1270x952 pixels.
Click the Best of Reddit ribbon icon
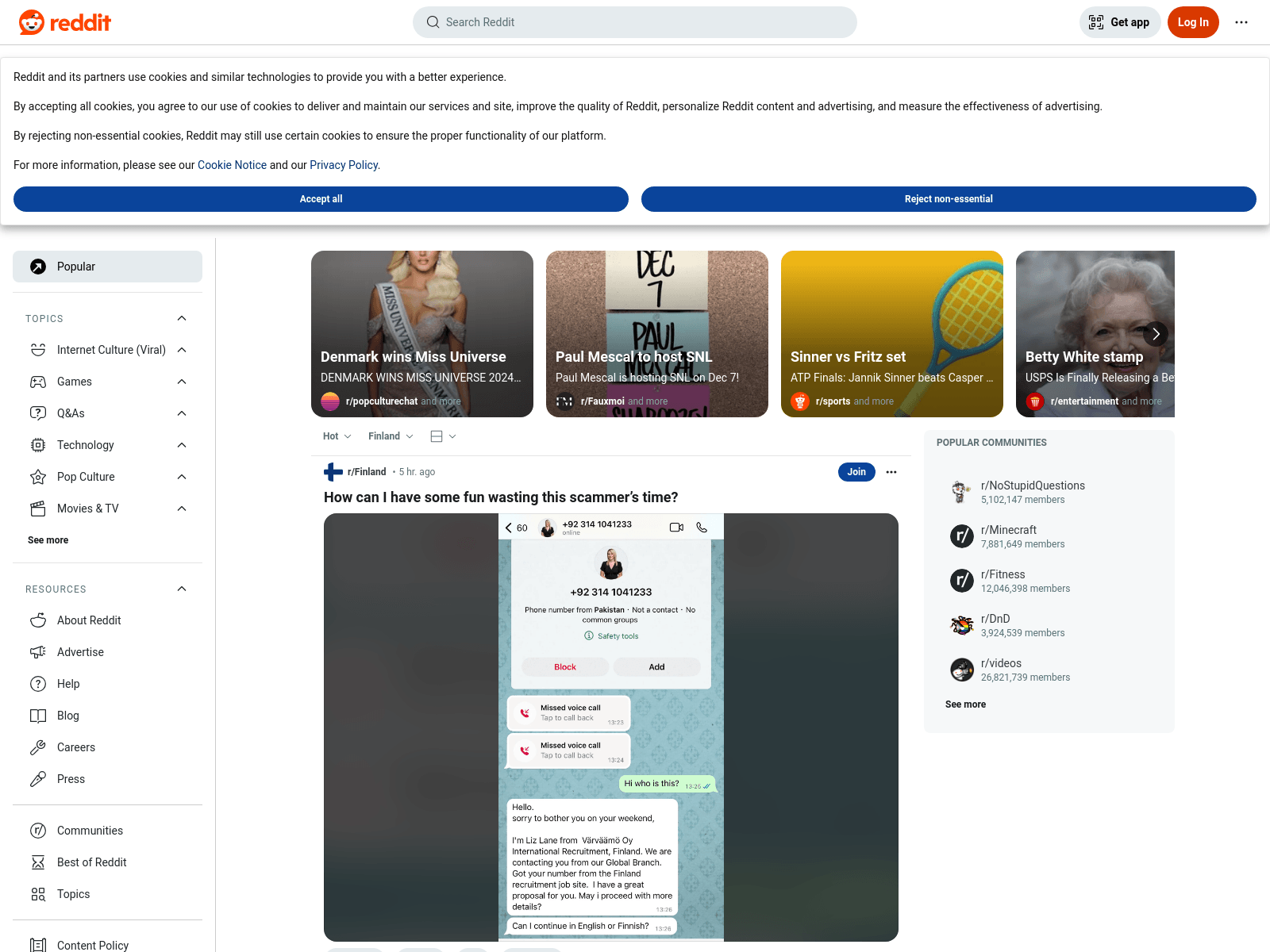[38, 862]
